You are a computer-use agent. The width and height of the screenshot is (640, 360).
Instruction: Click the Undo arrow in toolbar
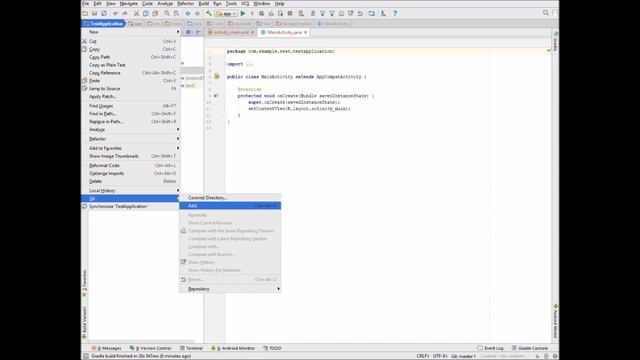(x=116, y=13)
